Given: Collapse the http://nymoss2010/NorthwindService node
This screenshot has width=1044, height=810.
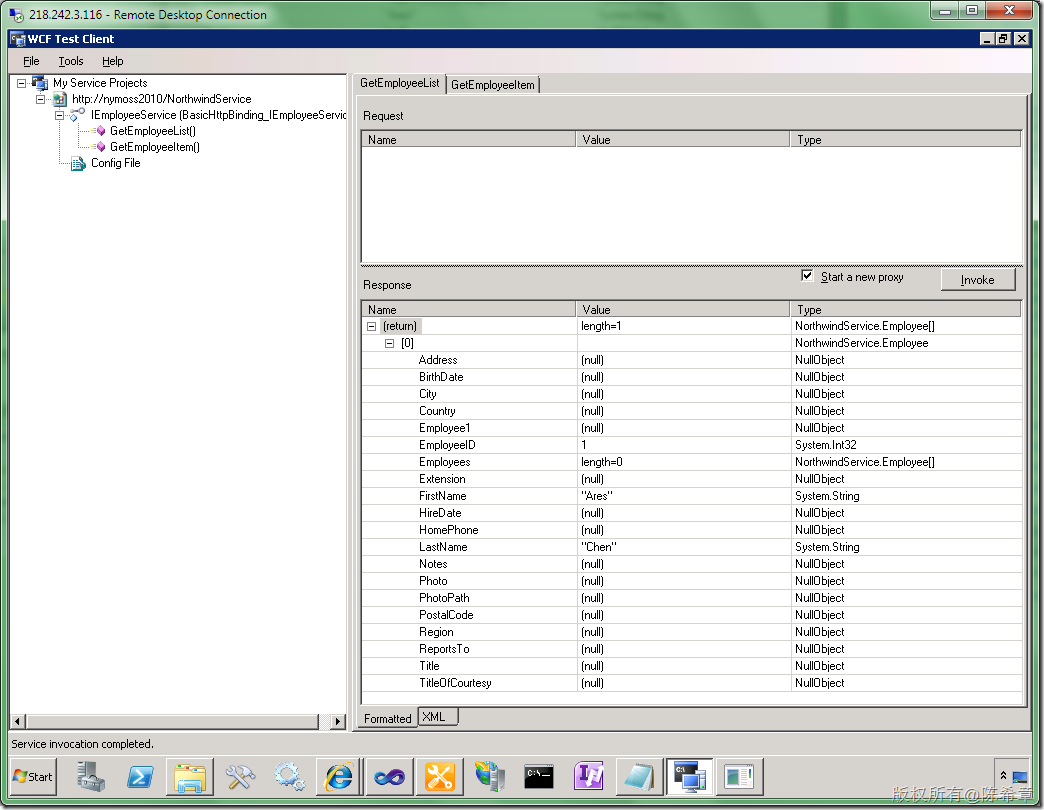Looking at the screenshot, I should pyautogui.click(x=41, y=99).
